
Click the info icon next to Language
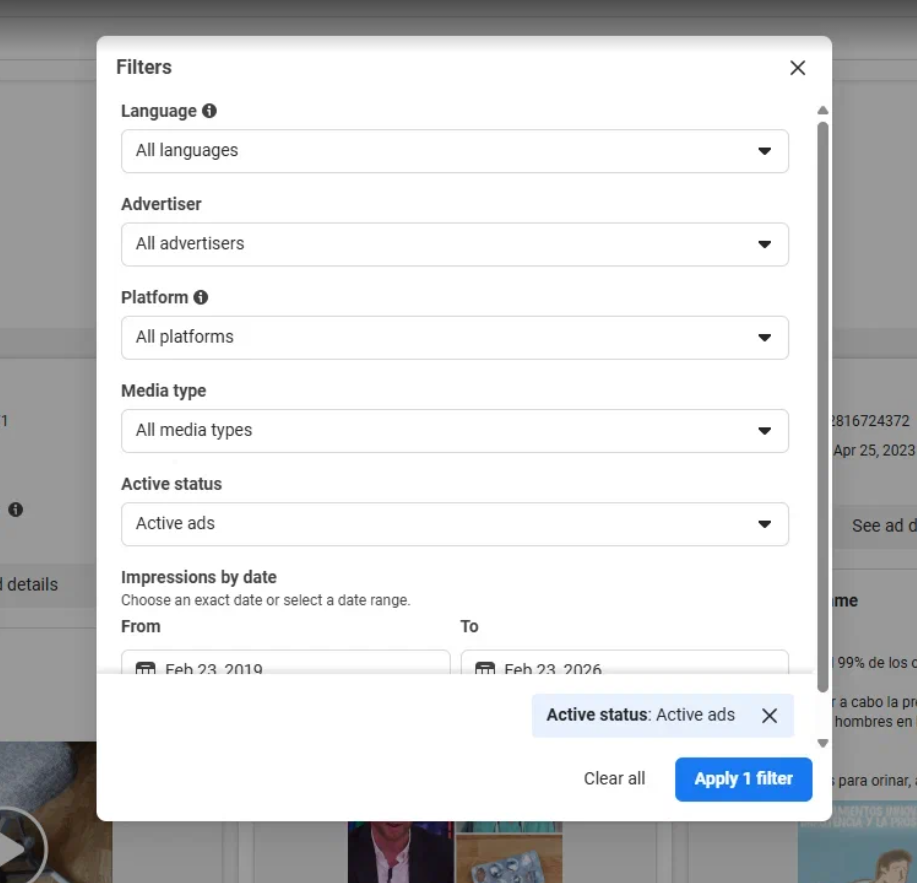[209, 111]
